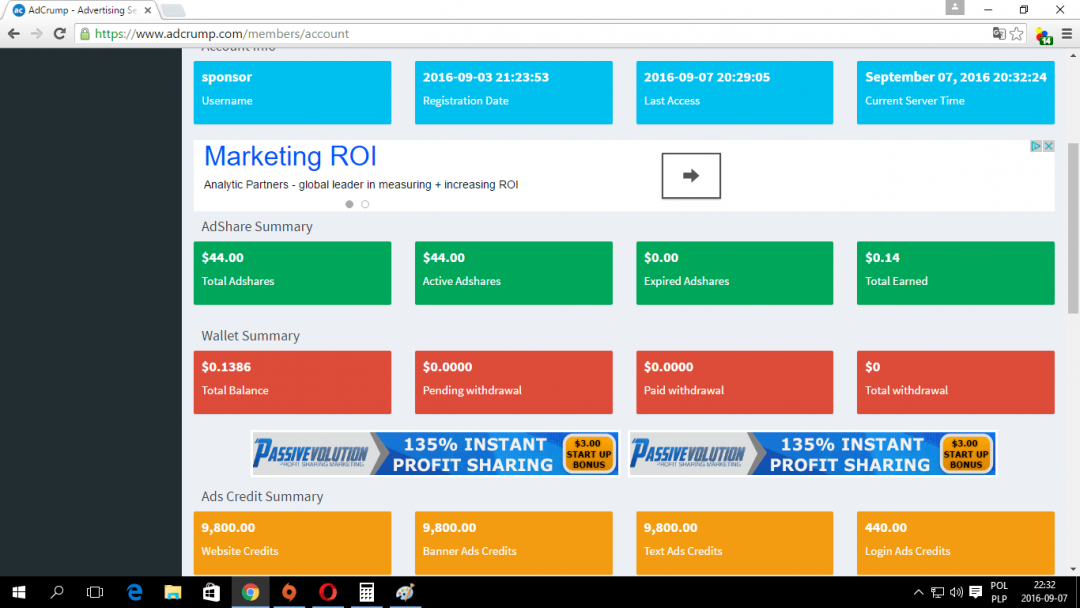Viewport: 1080px width, 608px height.
Task: Launch Opera browser from the taskbar
Action: pyautogui.click(x=328, y=592)
